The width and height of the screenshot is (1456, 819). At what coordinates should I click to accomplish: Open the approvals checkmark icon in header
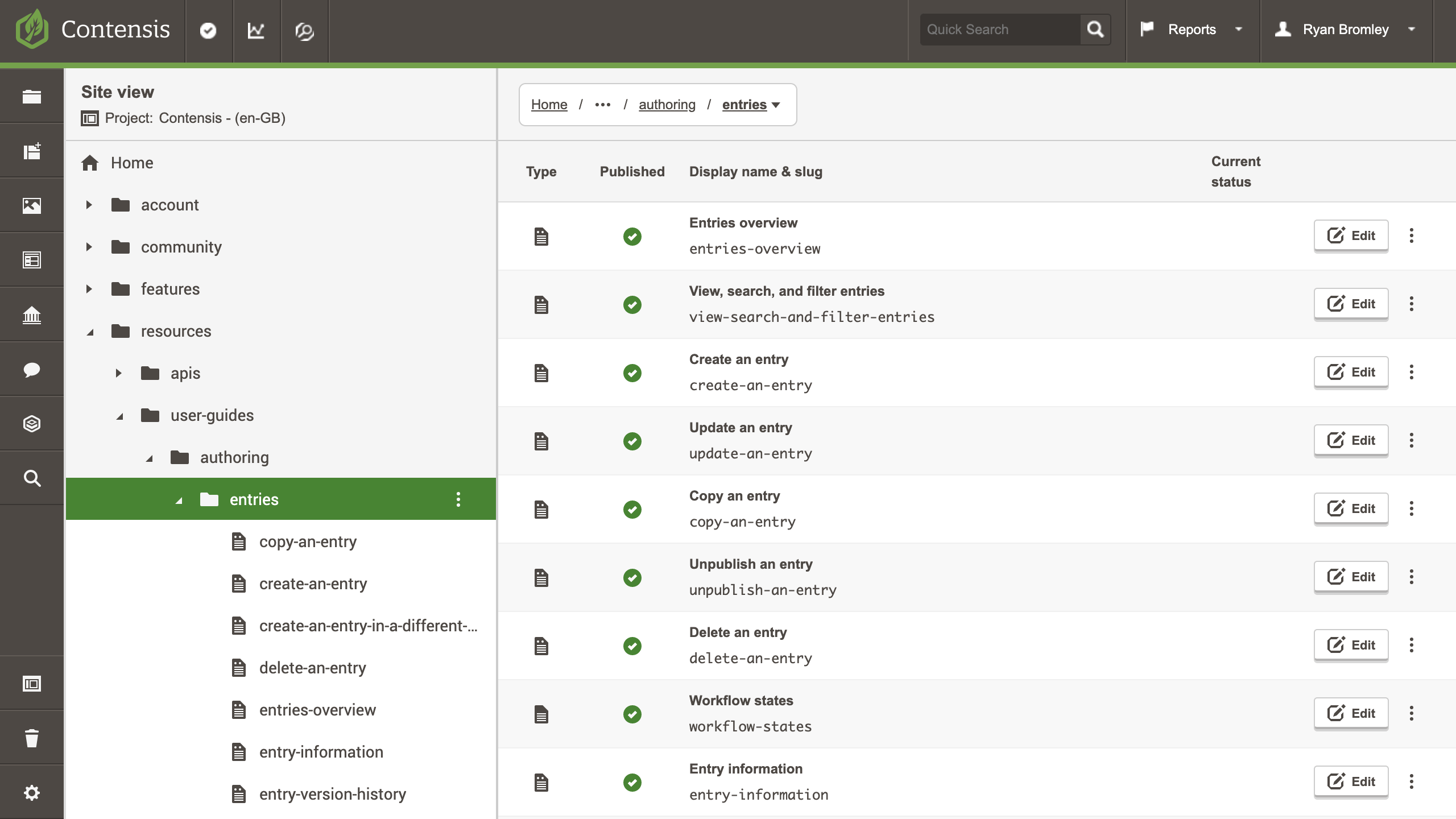[x=208, y=30]
